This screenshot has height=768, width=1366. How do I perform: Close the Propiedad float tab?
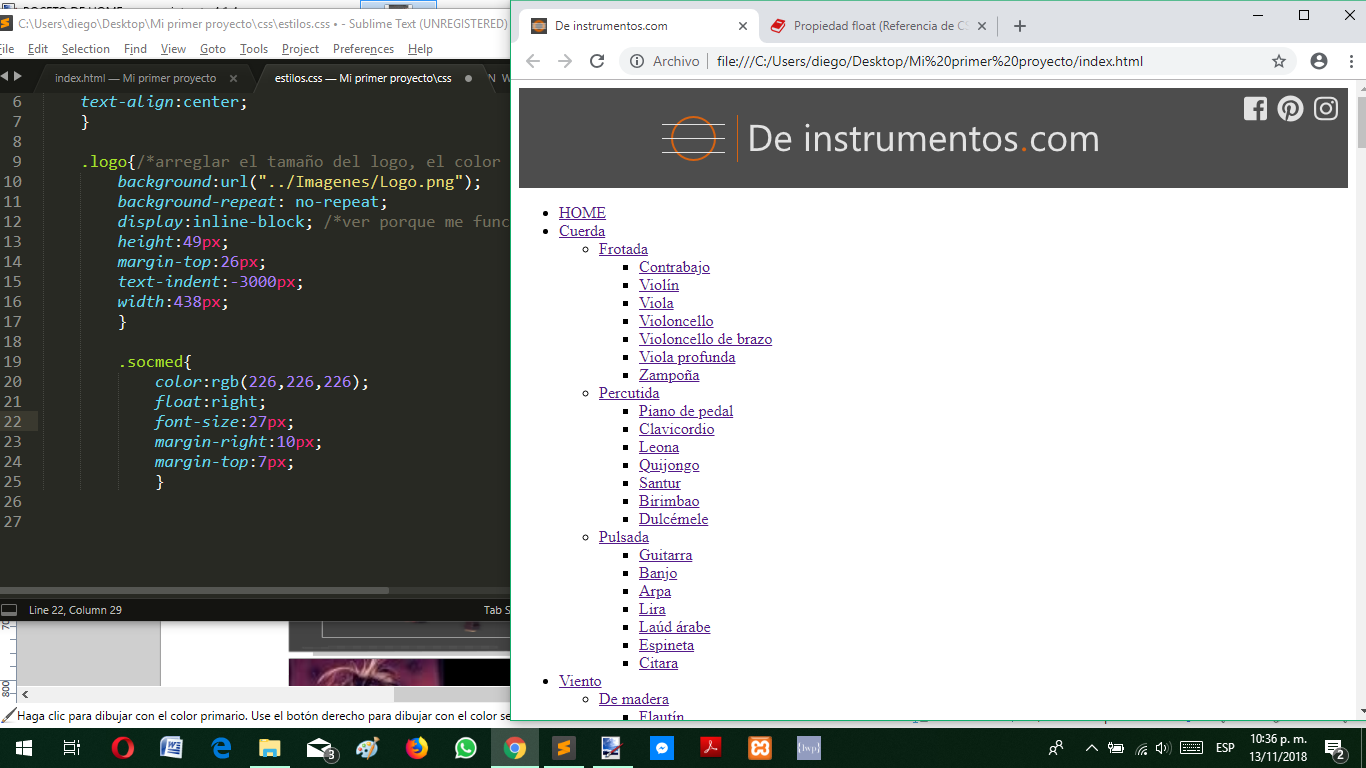point(982,26)
